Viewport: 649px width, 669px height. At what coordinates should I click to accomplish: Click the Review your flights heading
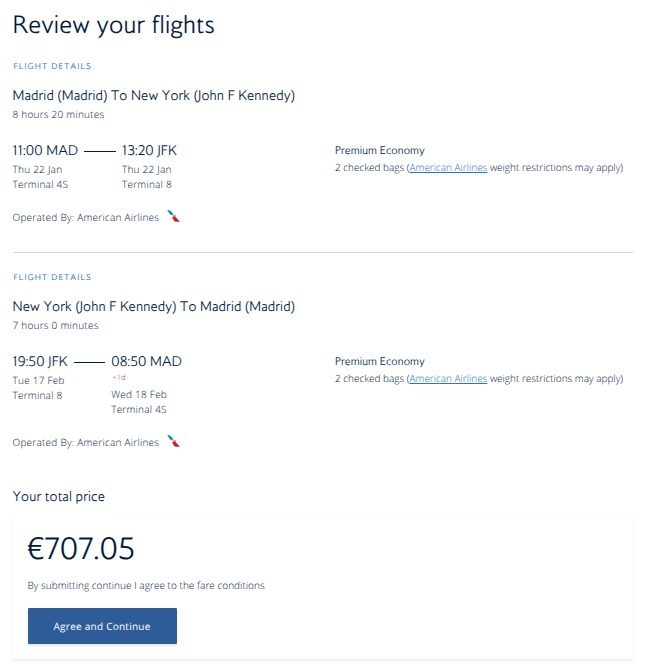[x=113, y=25]
